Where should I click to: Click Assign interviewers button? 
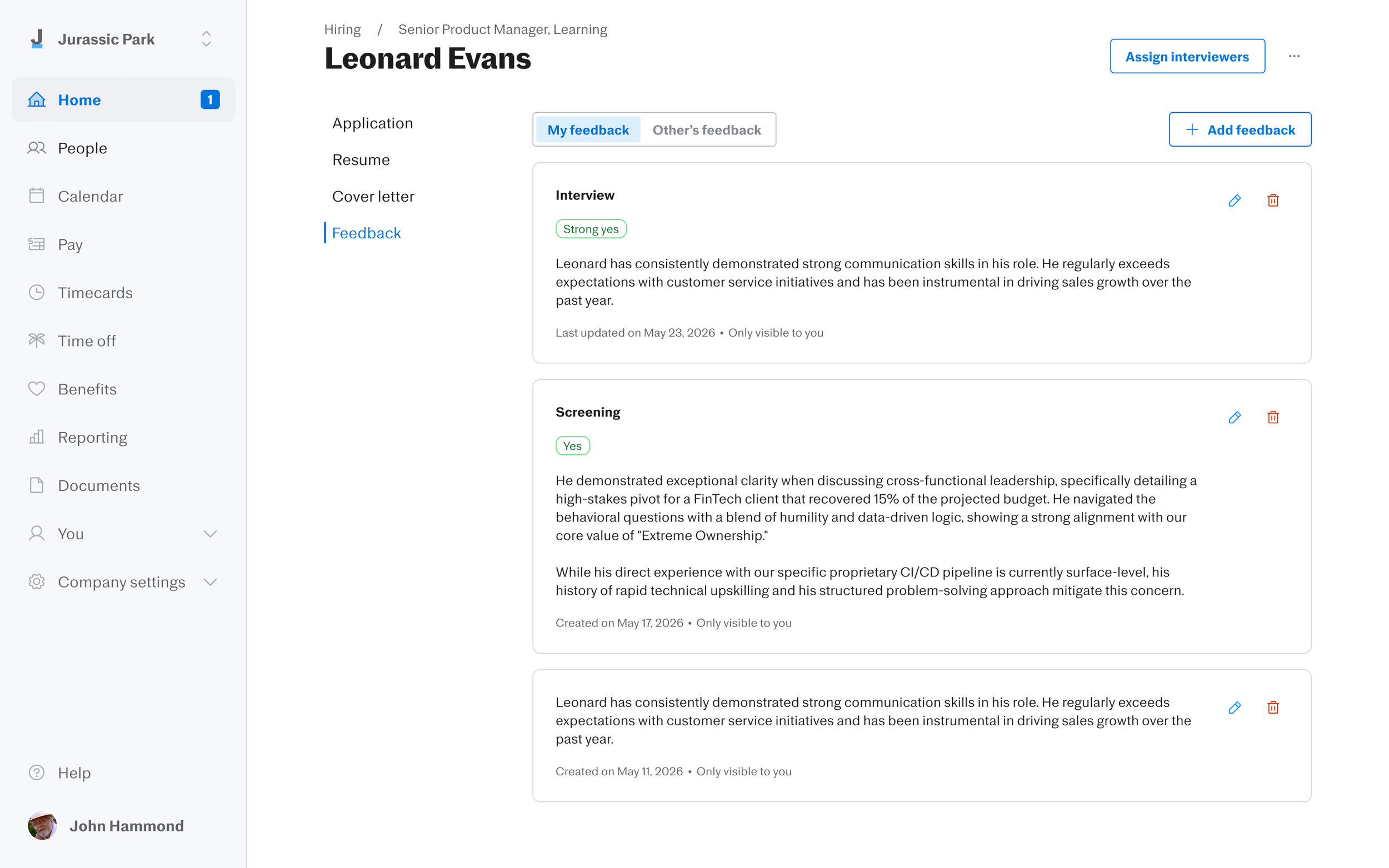[x=1187, y=56]
